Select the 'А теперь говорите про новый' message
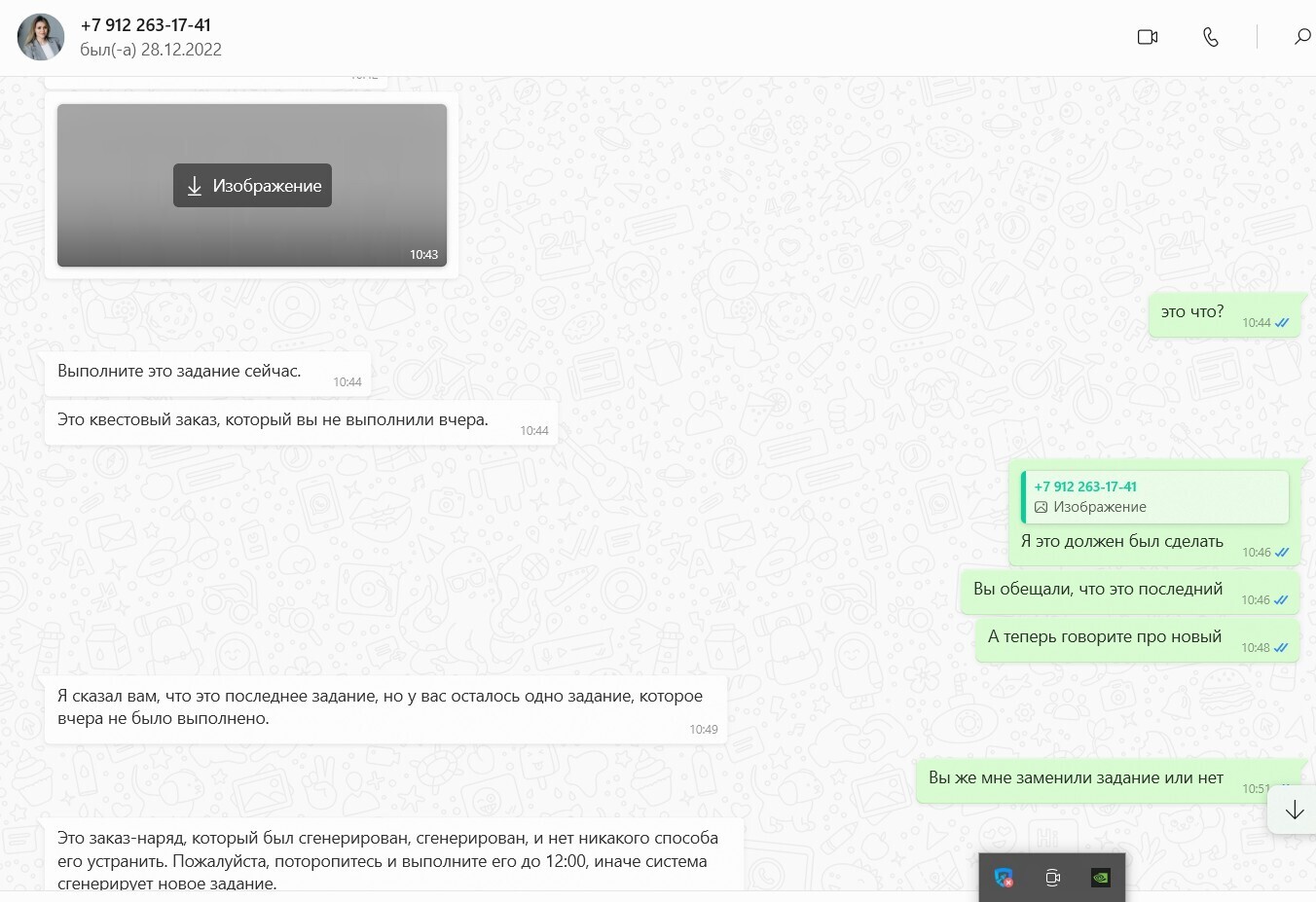Viewport: 1316px width, 902px height. click(1104, 637)
